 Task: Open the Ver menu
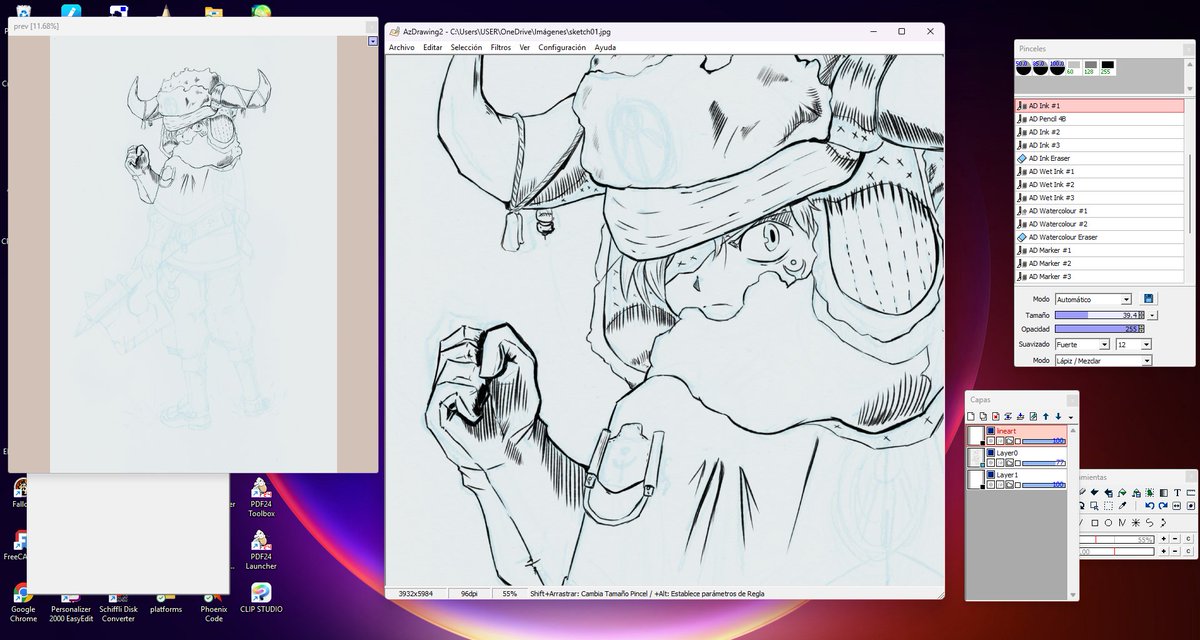[x=524, y=47]
